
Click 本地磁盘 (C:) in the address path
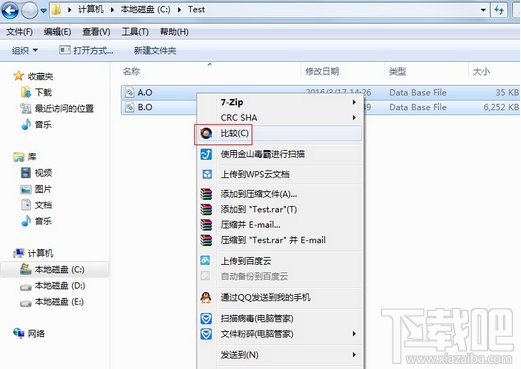pyautogui.click(x=145, y=10)
